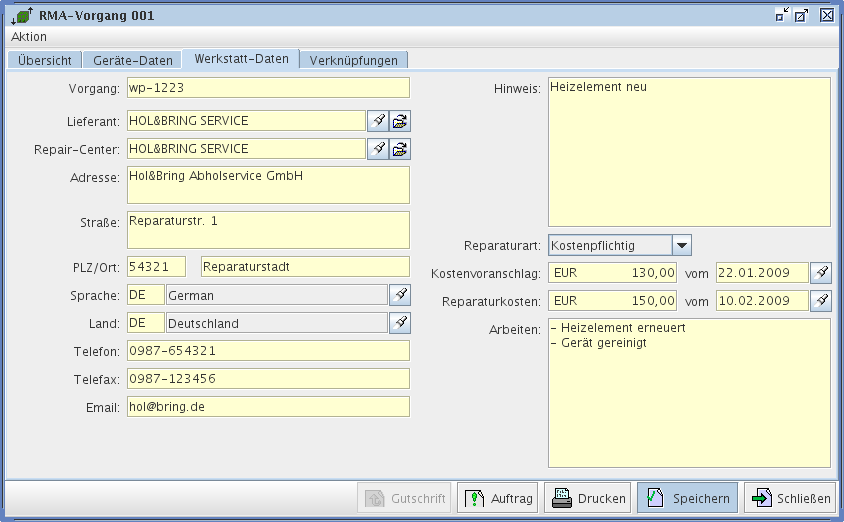Click inside the Hinweis text area
844x522 pixels.
tap(689, 152)
